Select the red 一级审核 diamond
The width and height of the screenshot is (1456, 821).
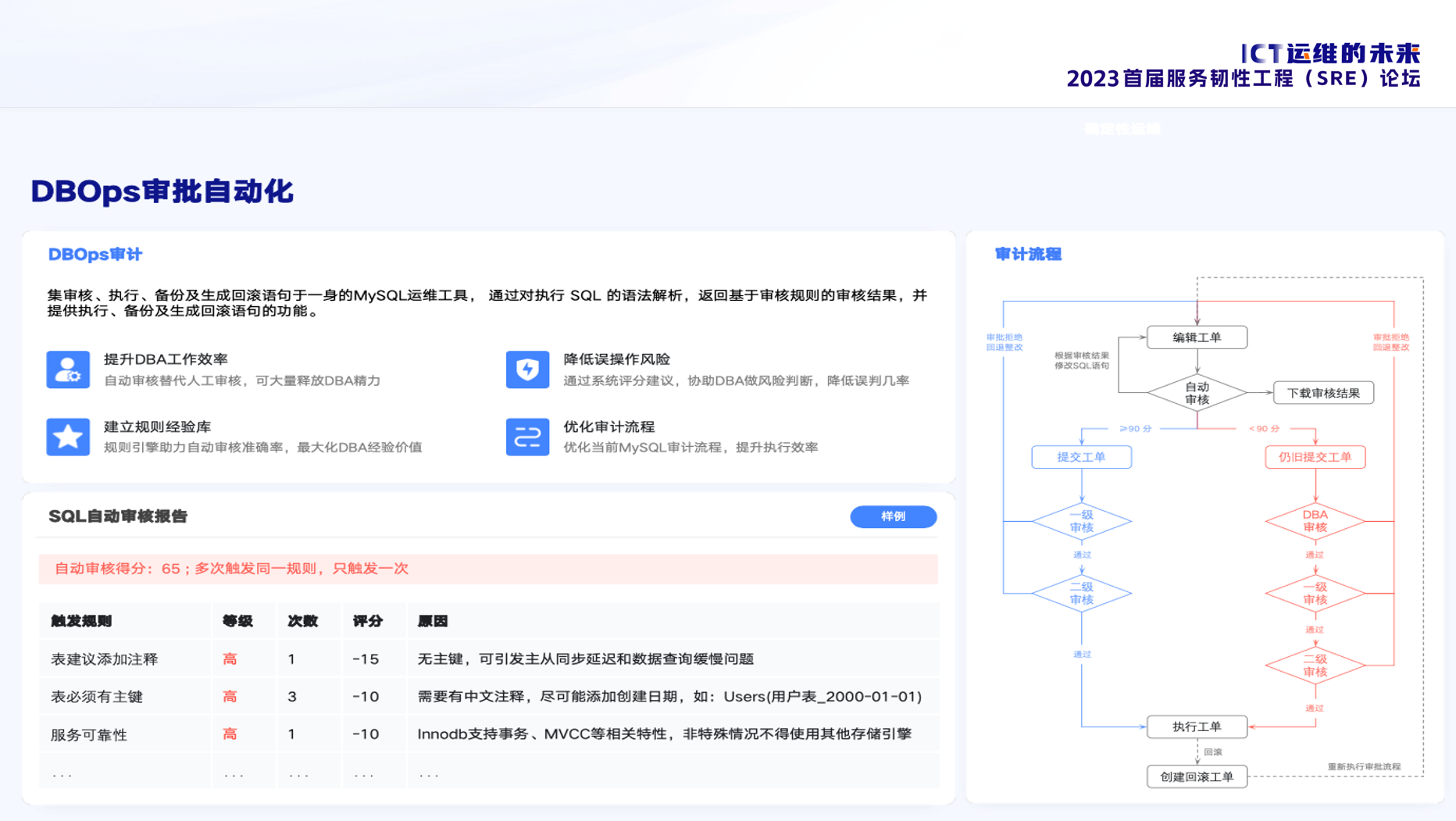(x=1315, y=594)
